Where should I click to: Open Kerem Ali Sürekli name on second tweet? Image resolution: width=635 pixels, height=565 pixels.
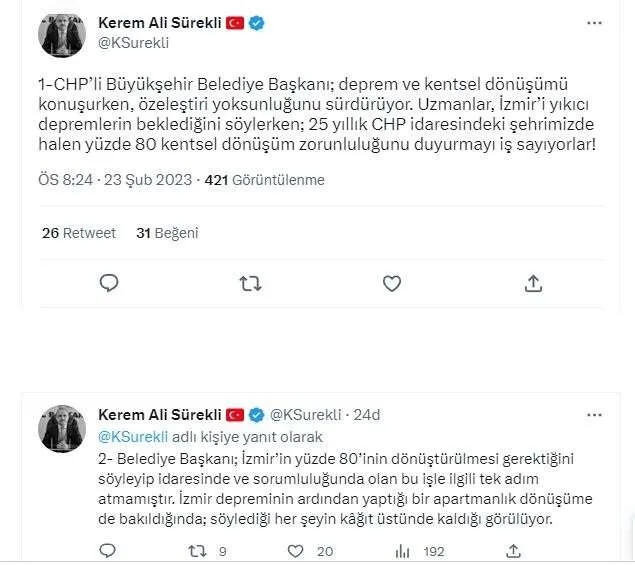coord(160,415)
